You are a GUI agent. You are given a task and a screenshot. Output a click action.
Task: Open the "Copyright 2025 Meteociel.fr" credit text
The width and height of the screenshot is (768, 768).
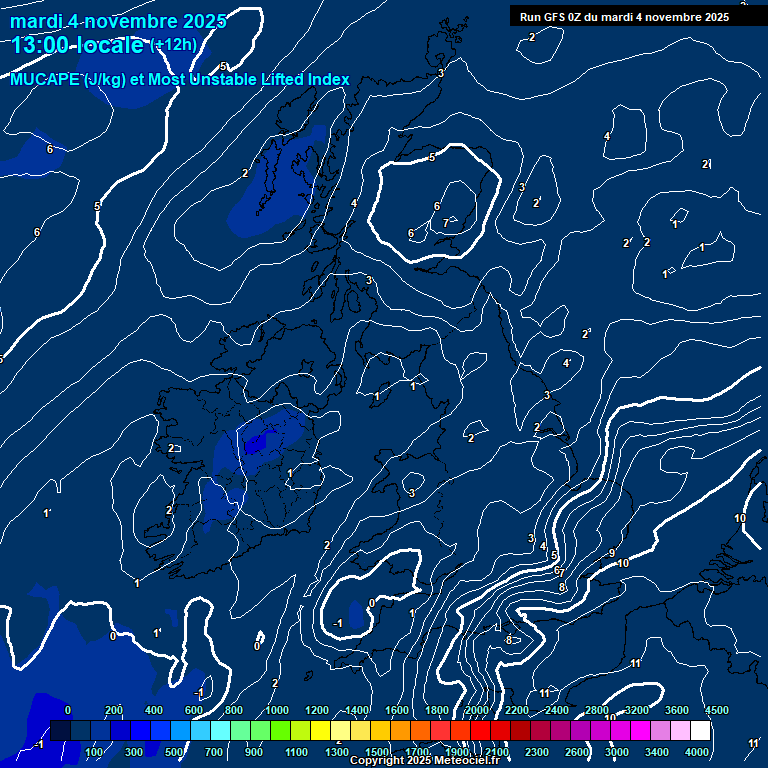pos(425,760)
